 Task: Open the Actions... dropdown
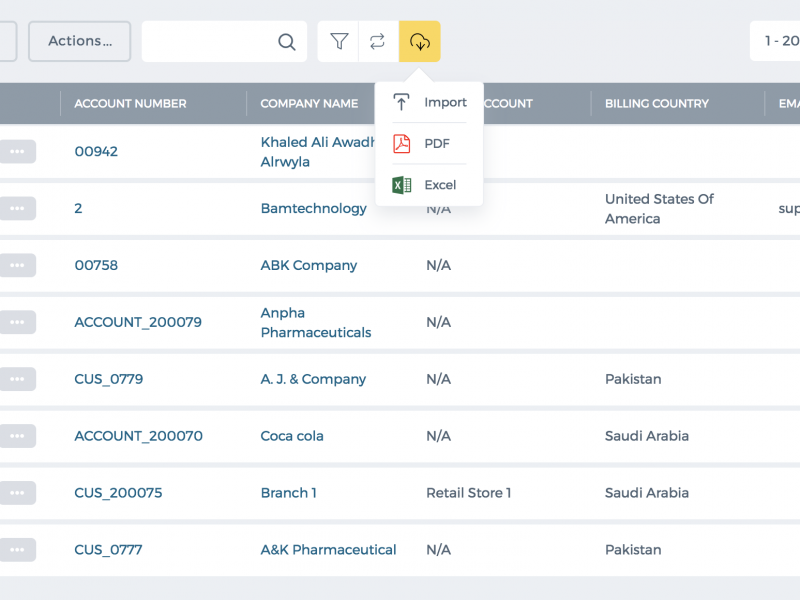(x=80, y=41)
